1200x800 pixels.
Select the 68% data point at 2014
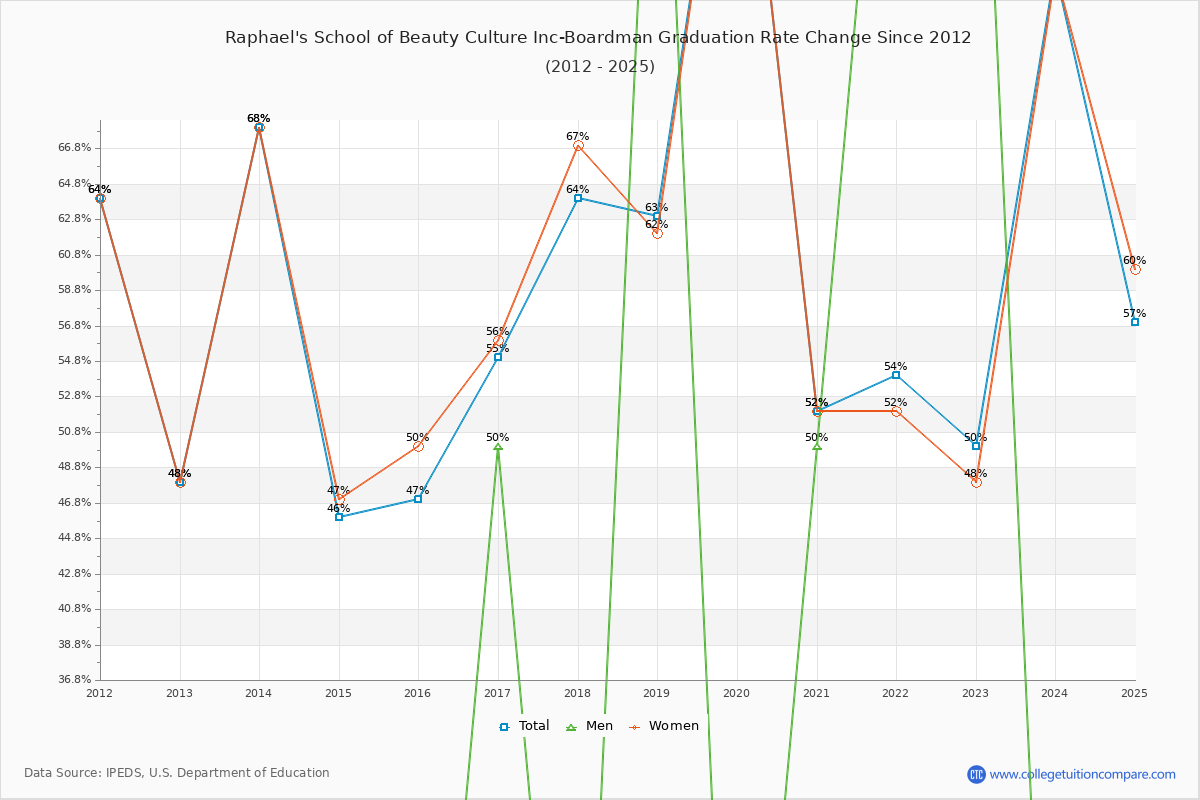pos(259,127)
